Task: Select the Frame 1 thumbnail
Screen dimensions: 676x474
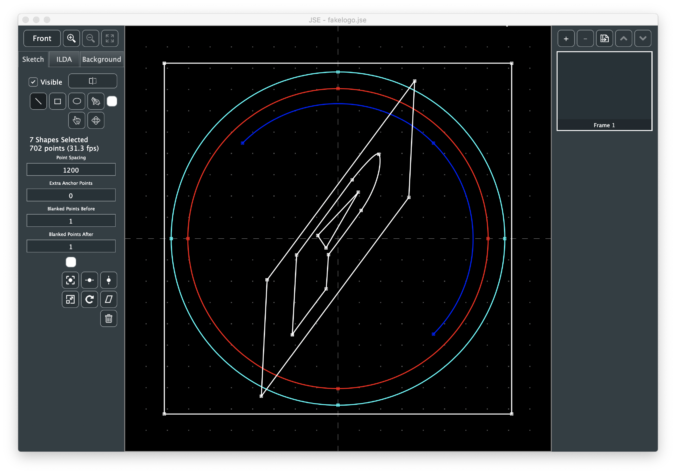Action: [604, 90]
